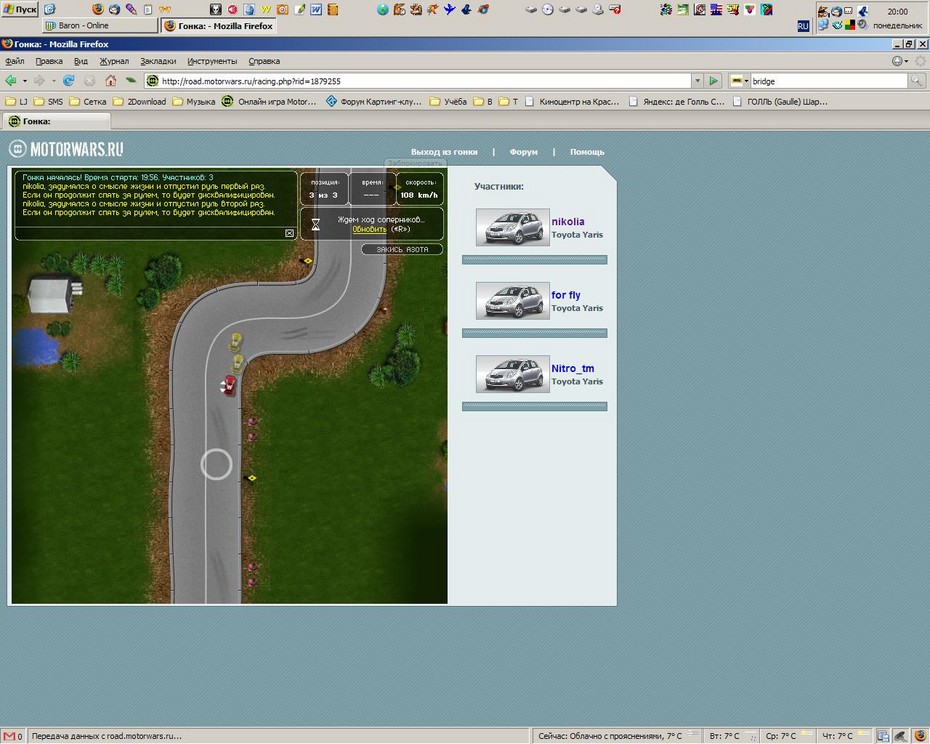Click nikolia's Toyota Yaris thumbnail
Viewport: 930px width, 744px height.
(x=512, y=227)
